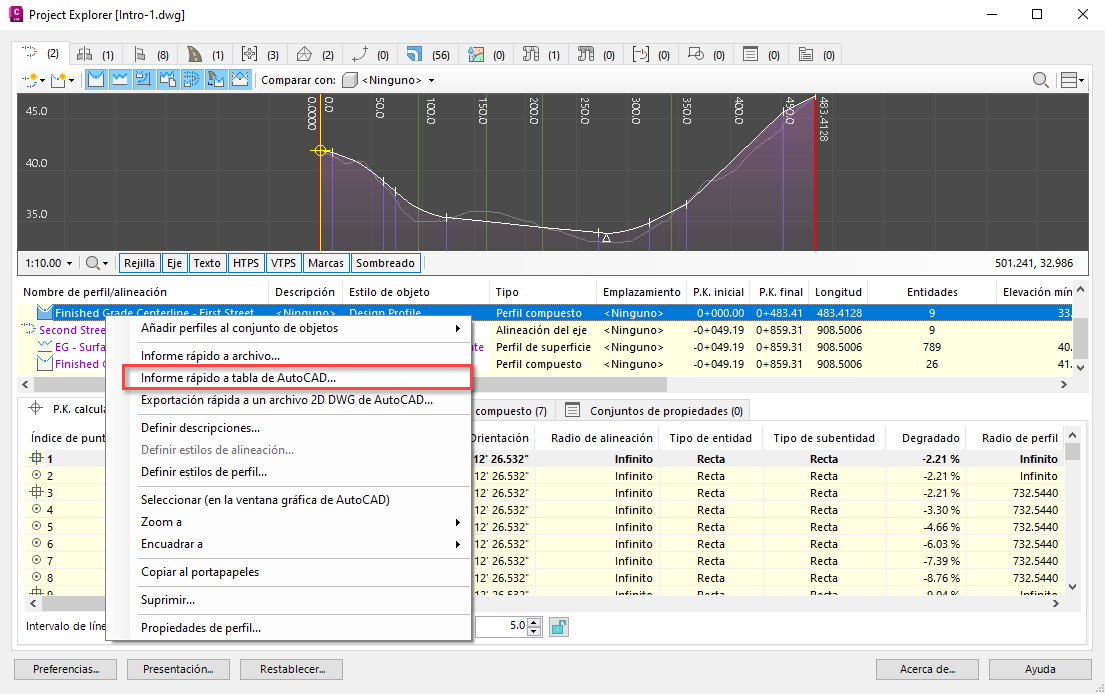
Task: Toggle the Sombreado shading option
Action: [x=386, y=263]
